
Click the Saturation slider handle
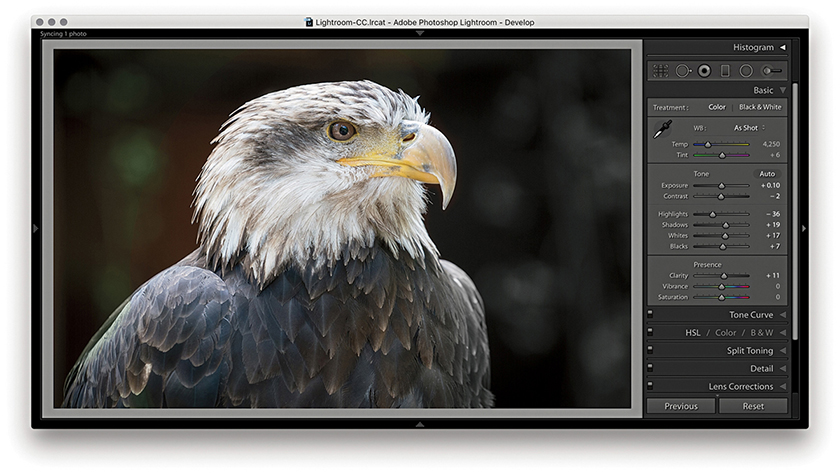[x=722, y=297]
